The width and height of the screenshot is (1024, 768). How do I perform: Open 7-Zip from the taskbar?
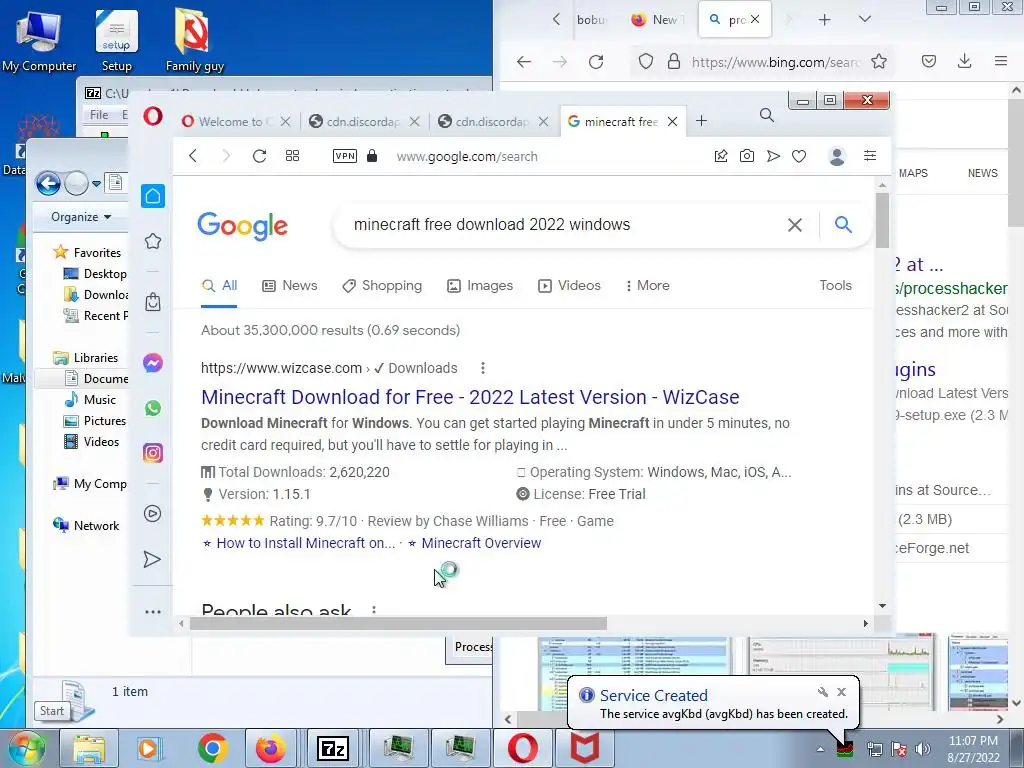(x=332, y=748)
